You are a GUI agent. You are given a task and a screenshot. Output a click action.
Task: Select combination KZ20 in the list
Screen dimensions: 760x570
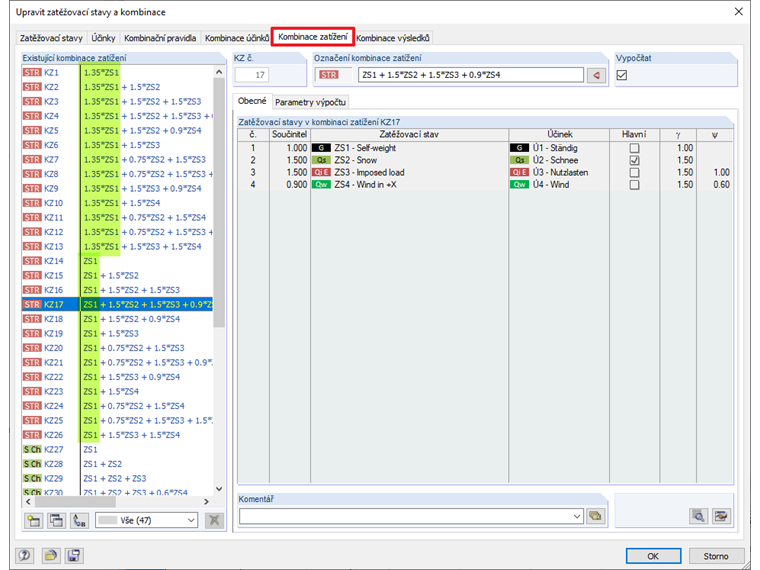tap(117, 348)
